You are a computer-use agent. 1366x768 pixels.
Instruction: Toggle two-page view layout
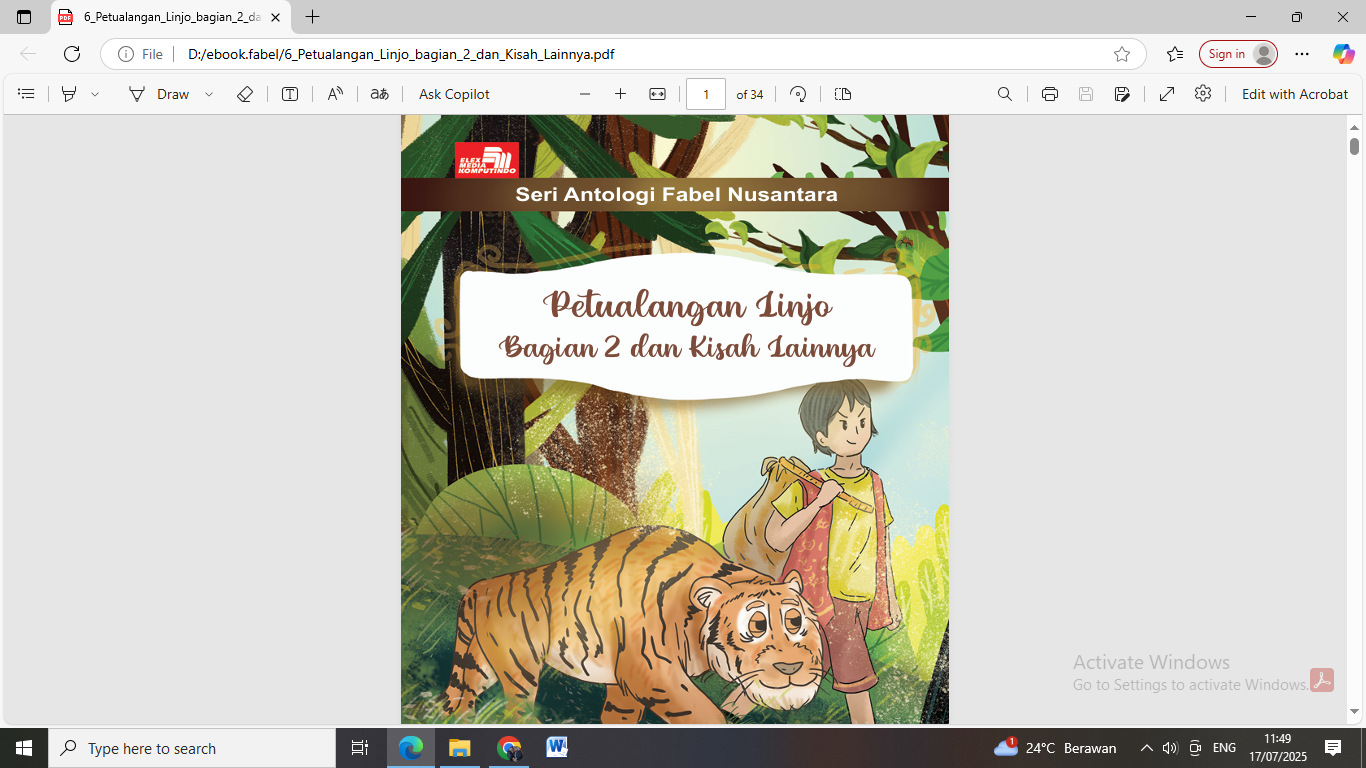point(842,93)
